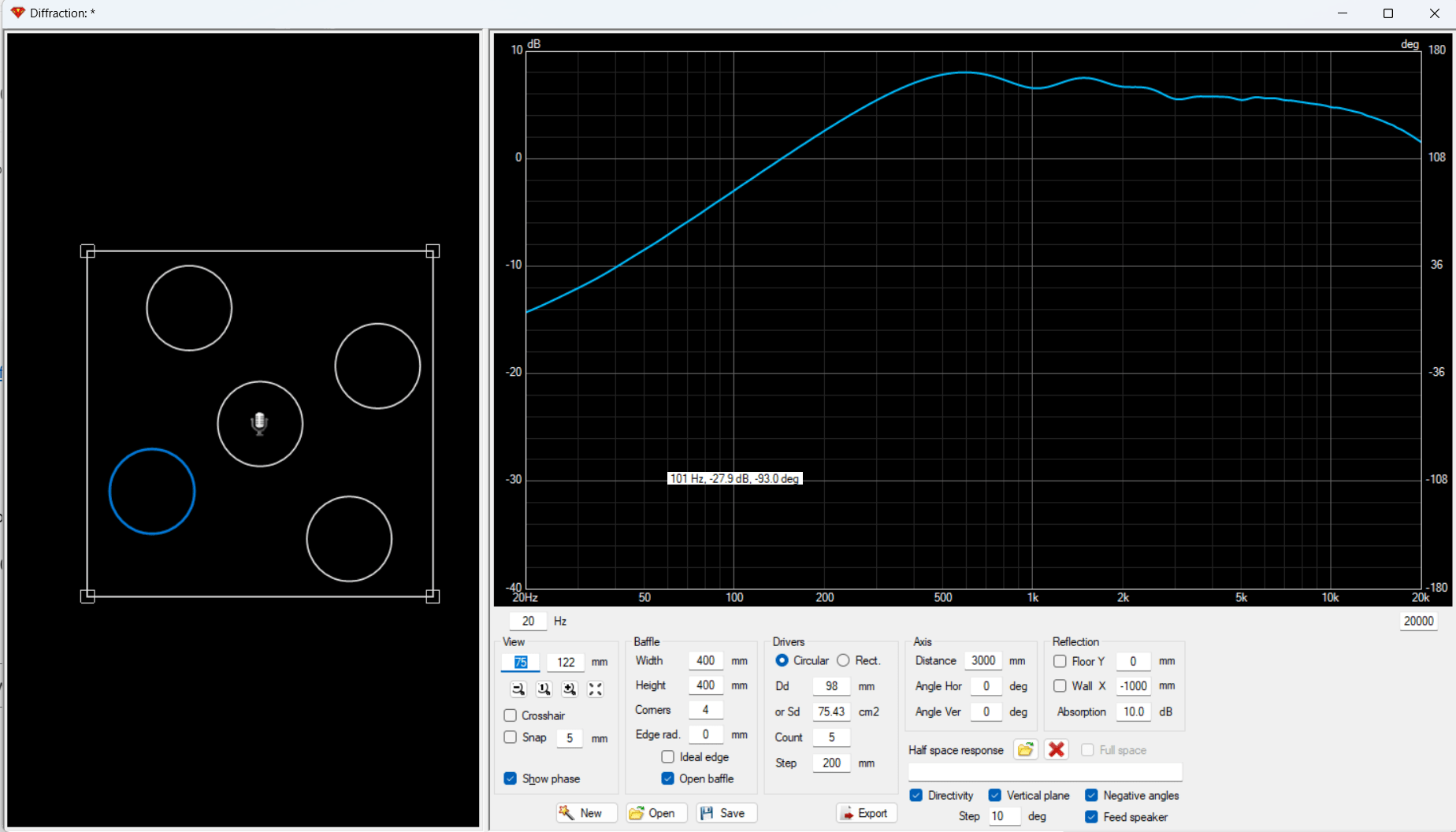Image resolution: width=1456 pixels, height=832 pixels.
Task: Click the top-right baffle corner handle
Action: pos(433,251)
